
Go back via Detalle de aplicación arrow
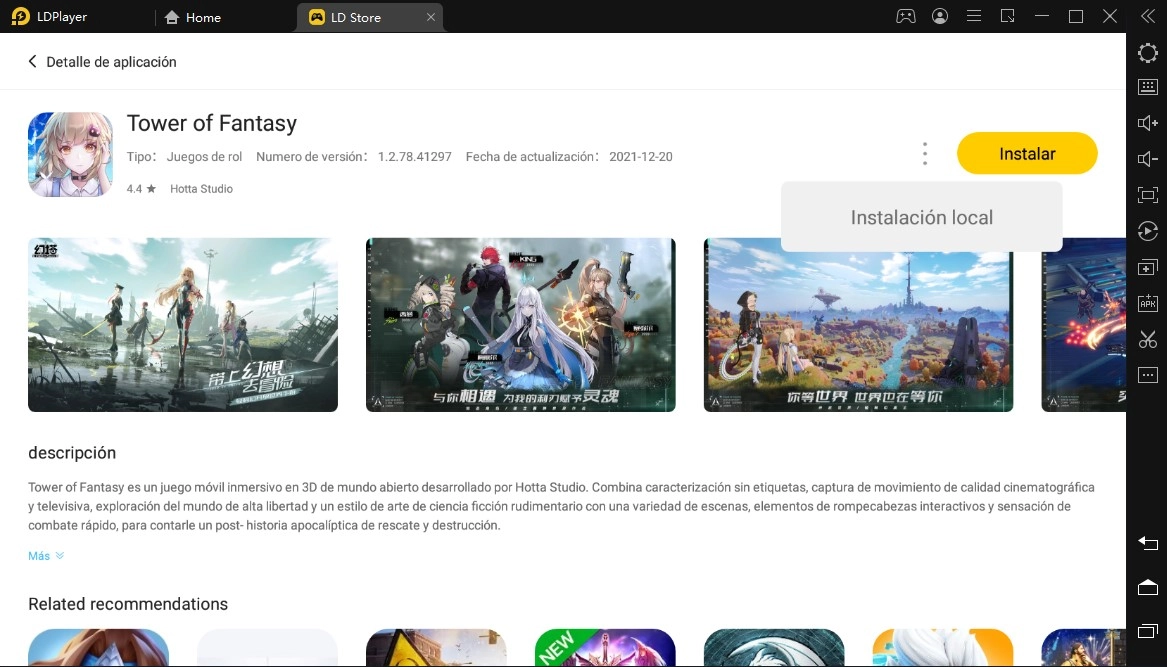click(32, 61)
